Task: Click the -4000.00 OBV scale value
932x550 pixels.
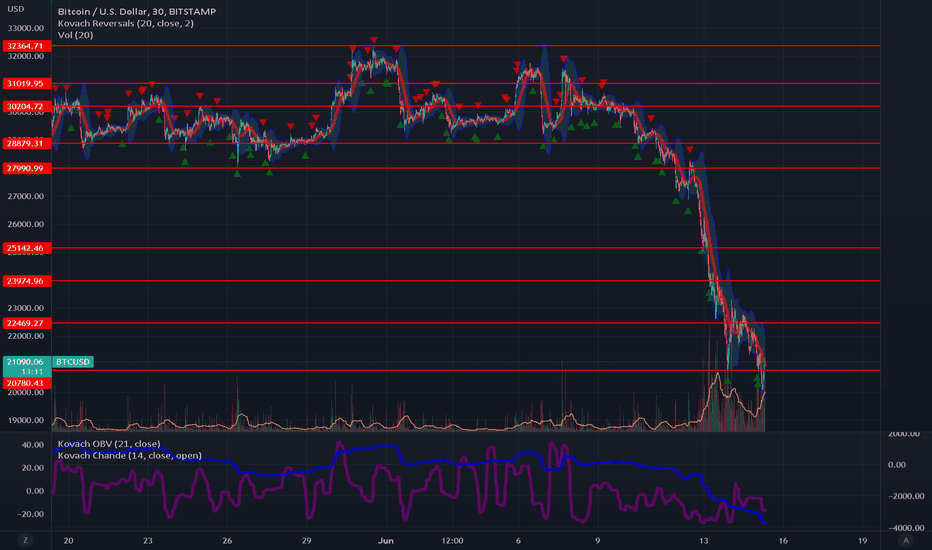Action: coord(906,527)
